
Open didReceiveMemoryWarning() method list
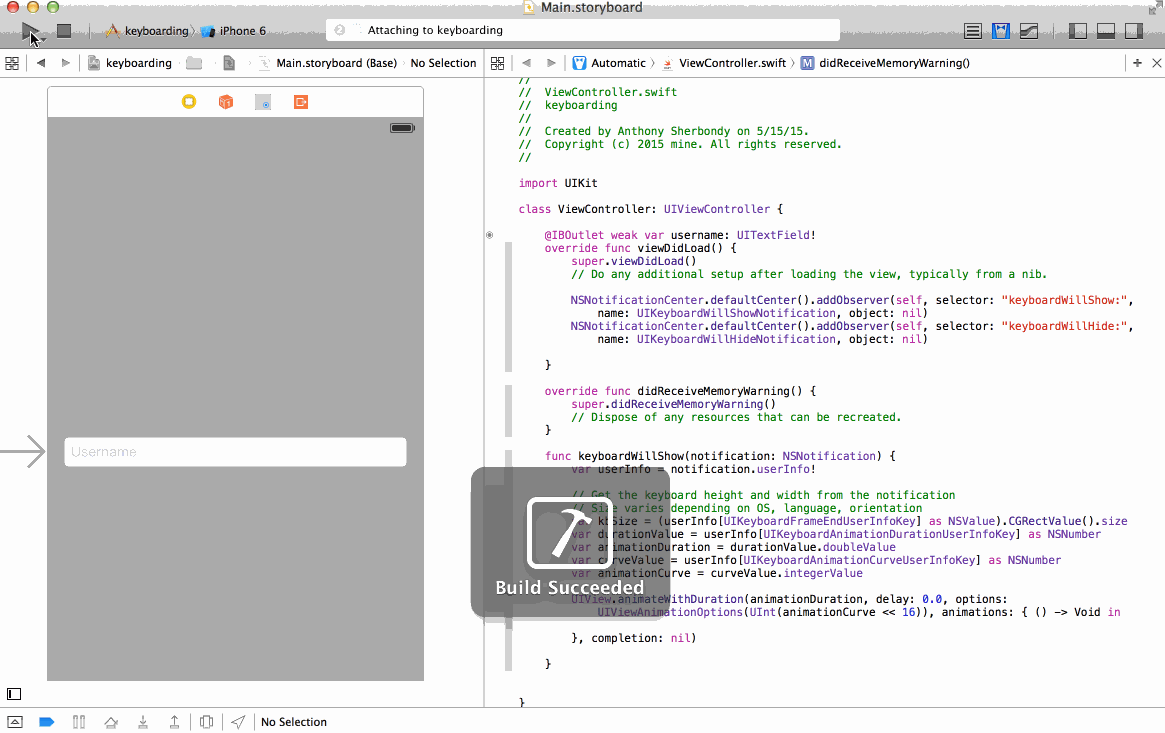[x=885, y=63]
